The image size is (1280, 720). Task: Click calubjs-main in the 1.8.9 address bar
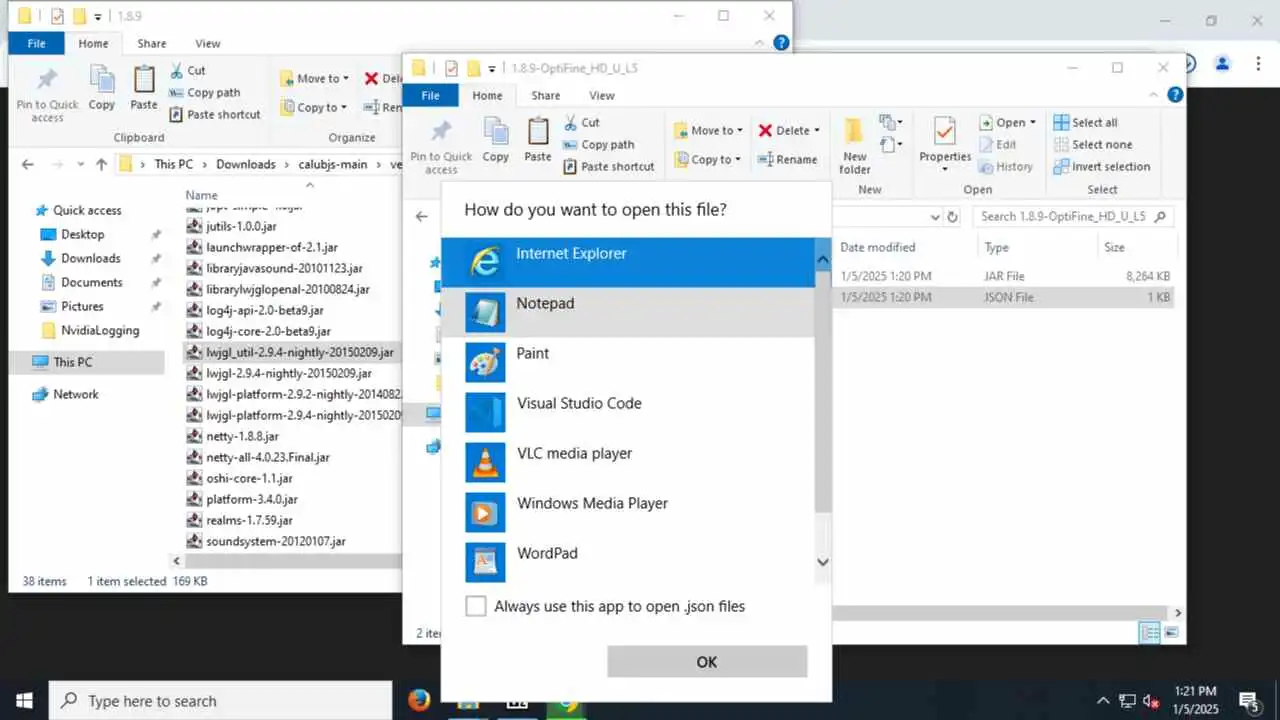pyautogui.click(x=332, y=164)
